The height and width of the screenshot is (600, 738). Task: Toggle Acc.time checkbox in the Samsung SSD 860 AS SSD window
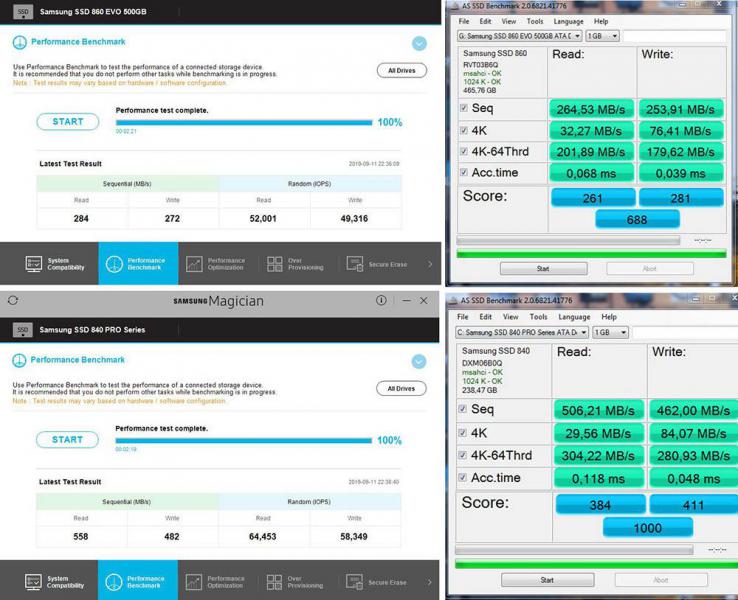coord(463,173)
